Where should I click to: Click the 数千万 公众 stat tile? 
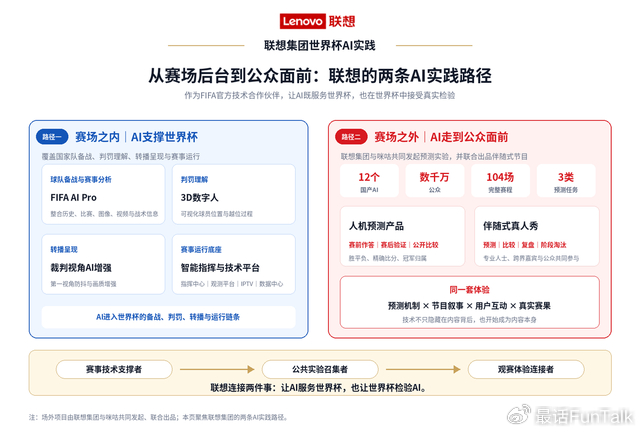(x=435, y=181)
